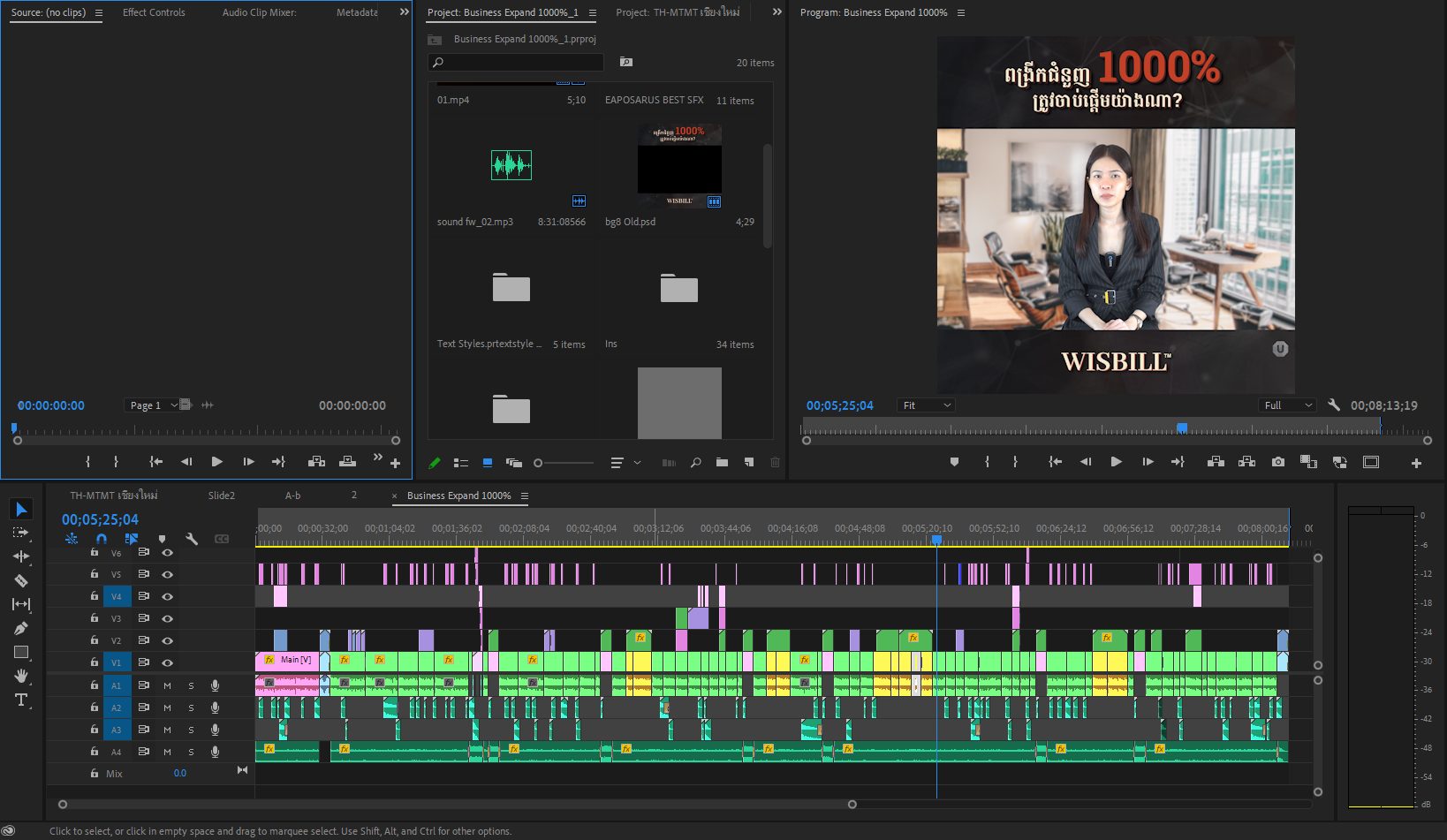Open Sort Icons dropdown in Project panel

coord(625,463)
